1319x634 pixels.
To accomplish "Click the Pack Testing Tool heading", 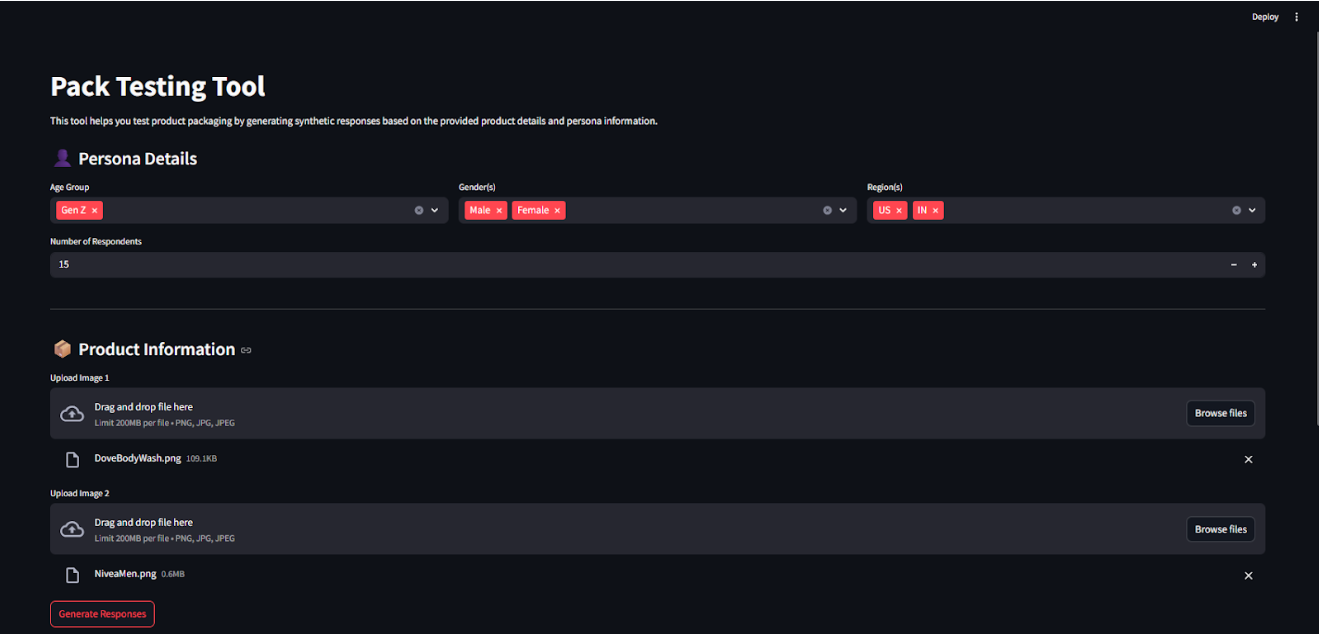I will (x=158, y=87).
